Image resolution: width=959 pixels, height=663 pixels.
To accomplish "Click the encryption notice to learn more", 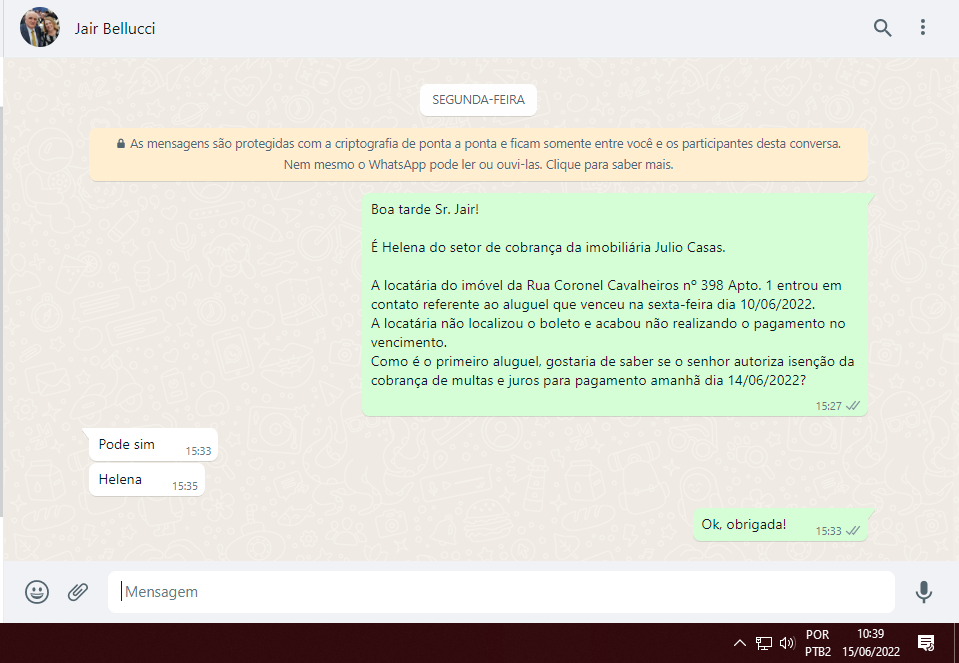I will [x=478, y=154].
